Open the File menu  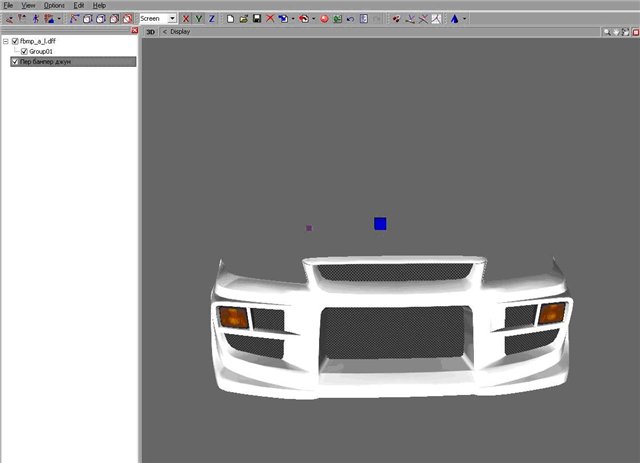point(8,6)
